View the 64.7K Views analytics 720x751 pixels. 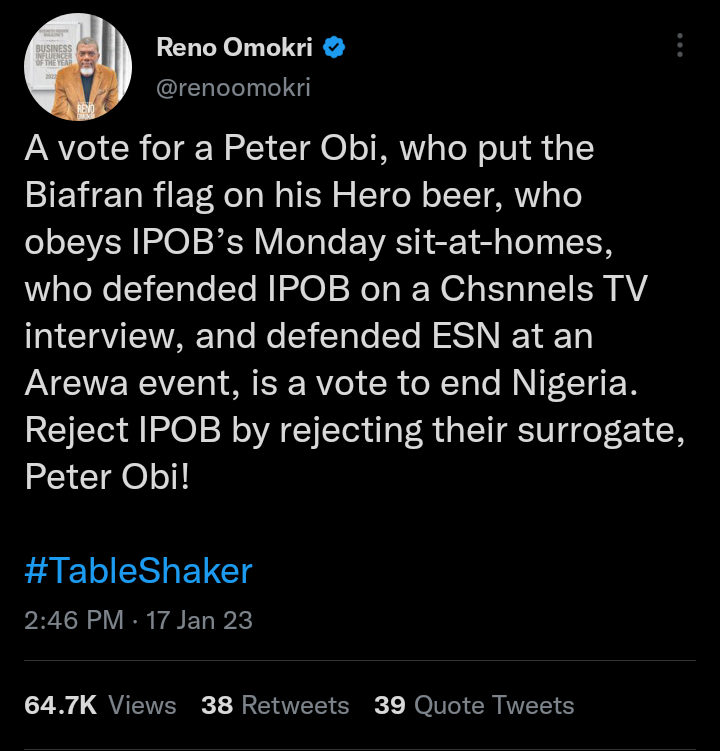click(x=100, y=705)
